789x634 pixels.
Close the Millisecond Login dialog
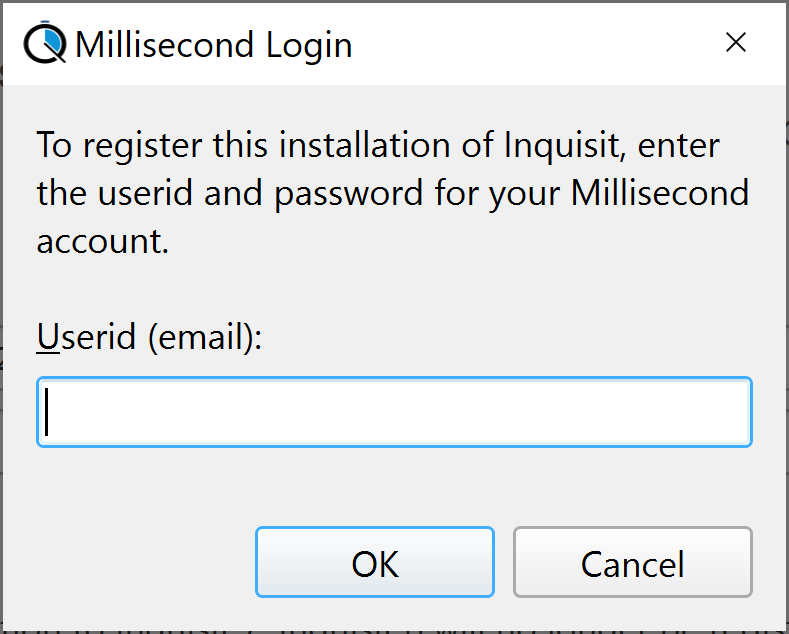(736, 42)
